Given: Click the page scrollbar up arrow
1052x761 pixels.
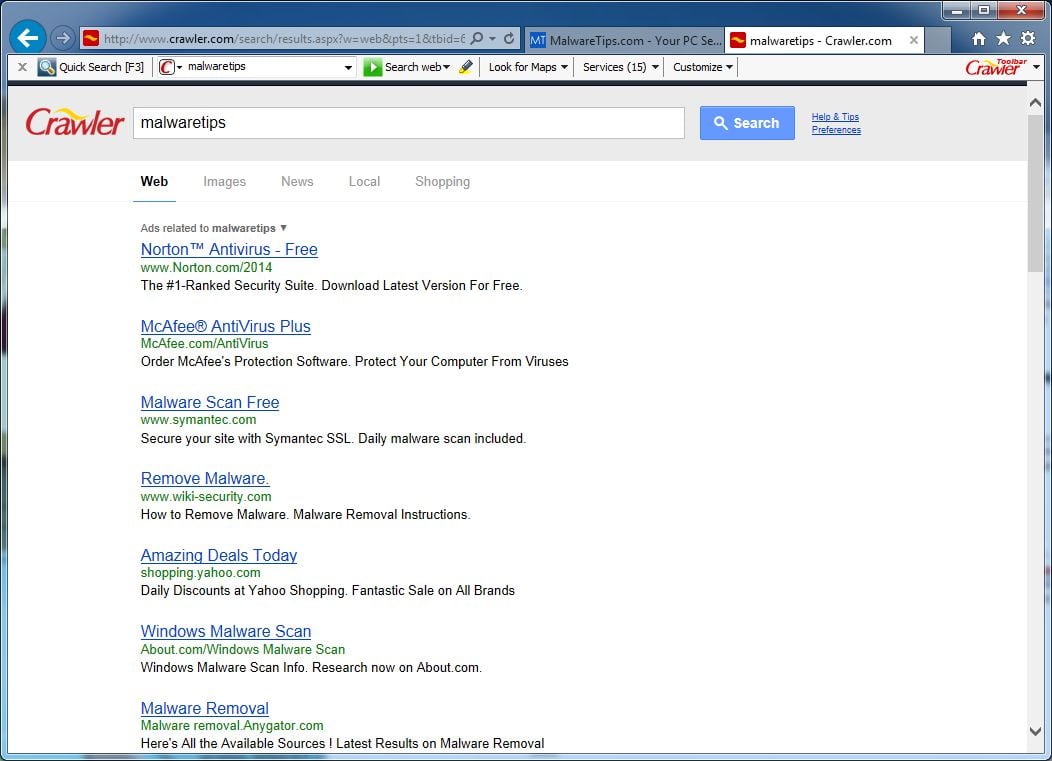Looking at the screenshot, I should pyautogui.click(x=1035, y=103).
